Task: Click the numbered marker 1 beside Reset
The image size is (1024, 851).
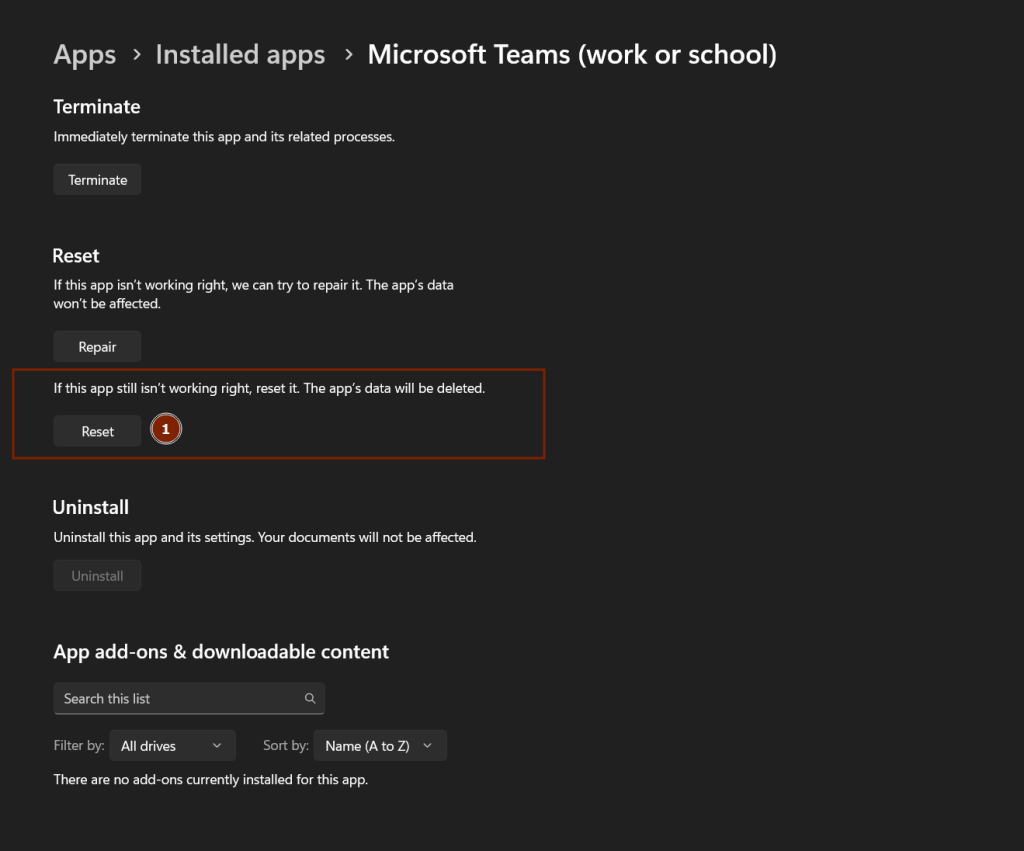Action: 166,429
